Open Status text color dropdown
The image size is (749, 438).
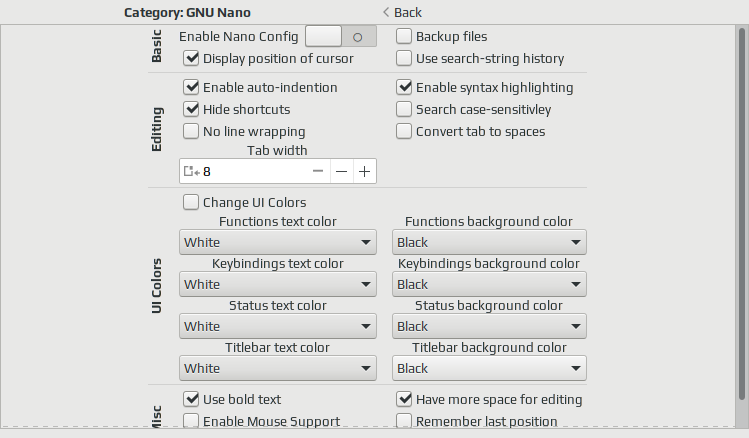tap(278, 326)
